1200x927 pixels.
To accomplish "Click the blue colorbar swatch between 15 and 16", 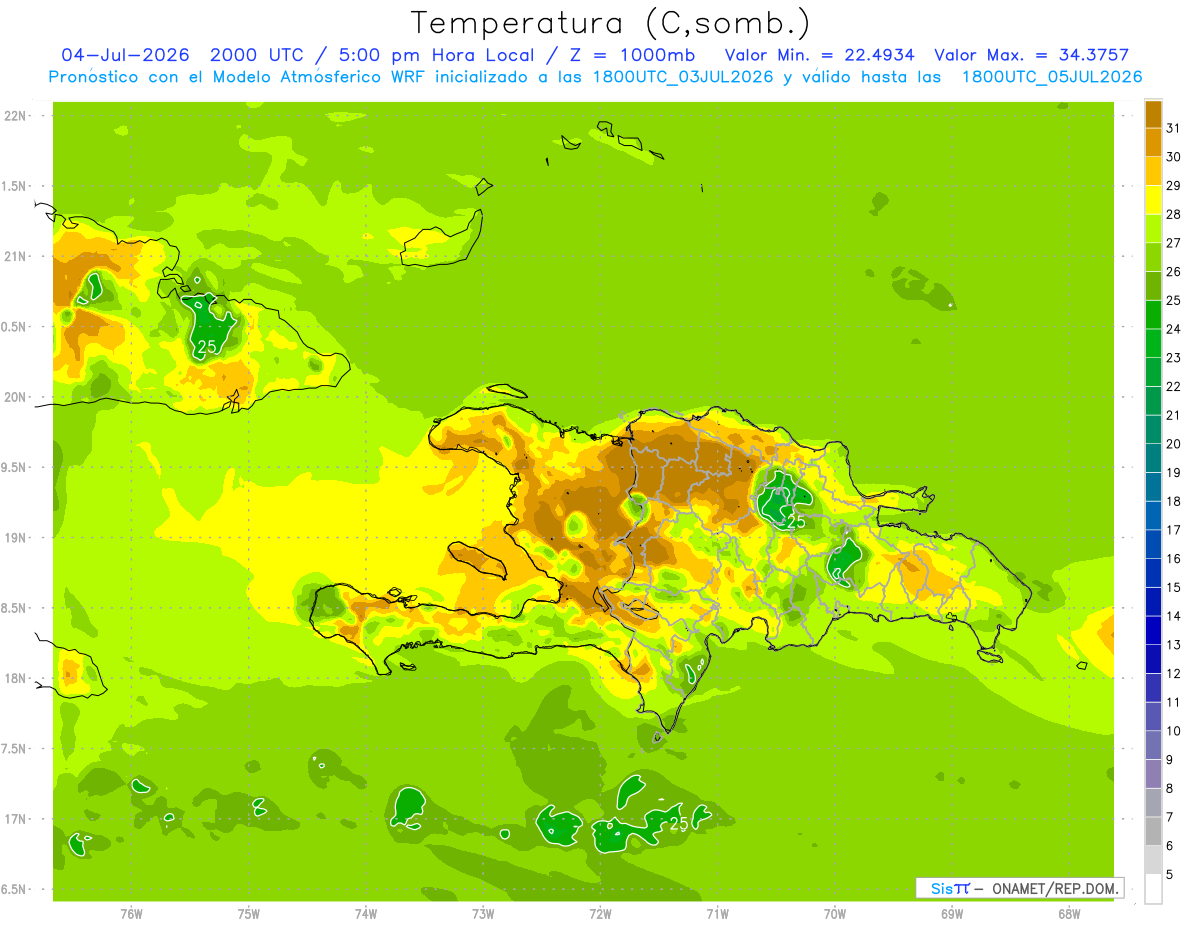I will click(x=1153, y=573).
